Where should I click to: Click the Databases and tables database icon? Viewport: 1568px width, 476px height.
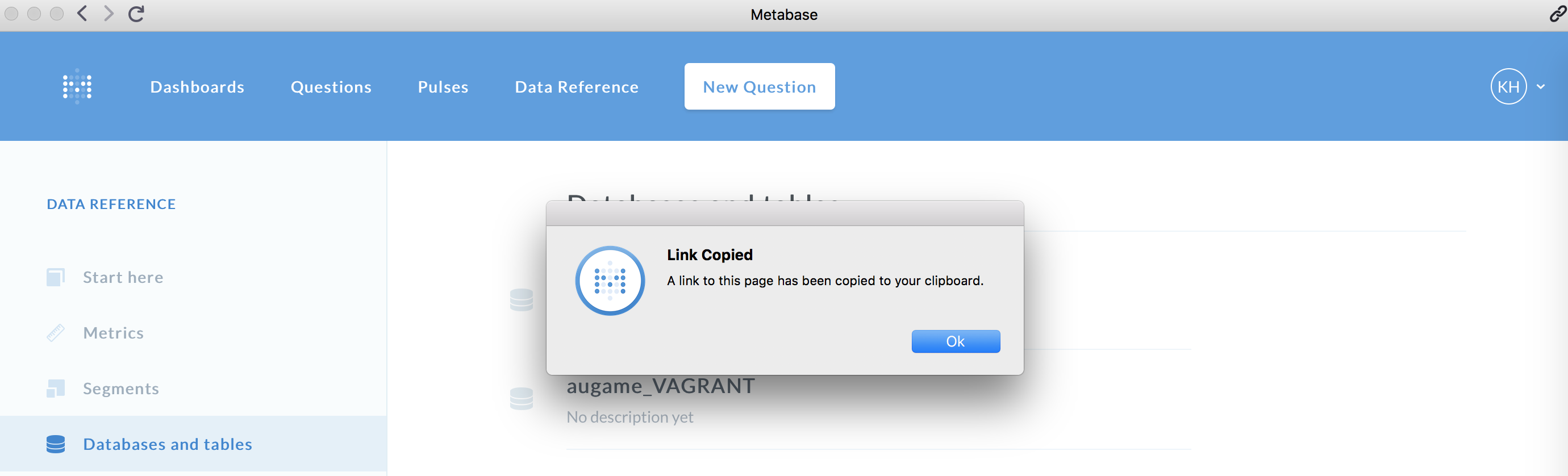tap(56, 444)
